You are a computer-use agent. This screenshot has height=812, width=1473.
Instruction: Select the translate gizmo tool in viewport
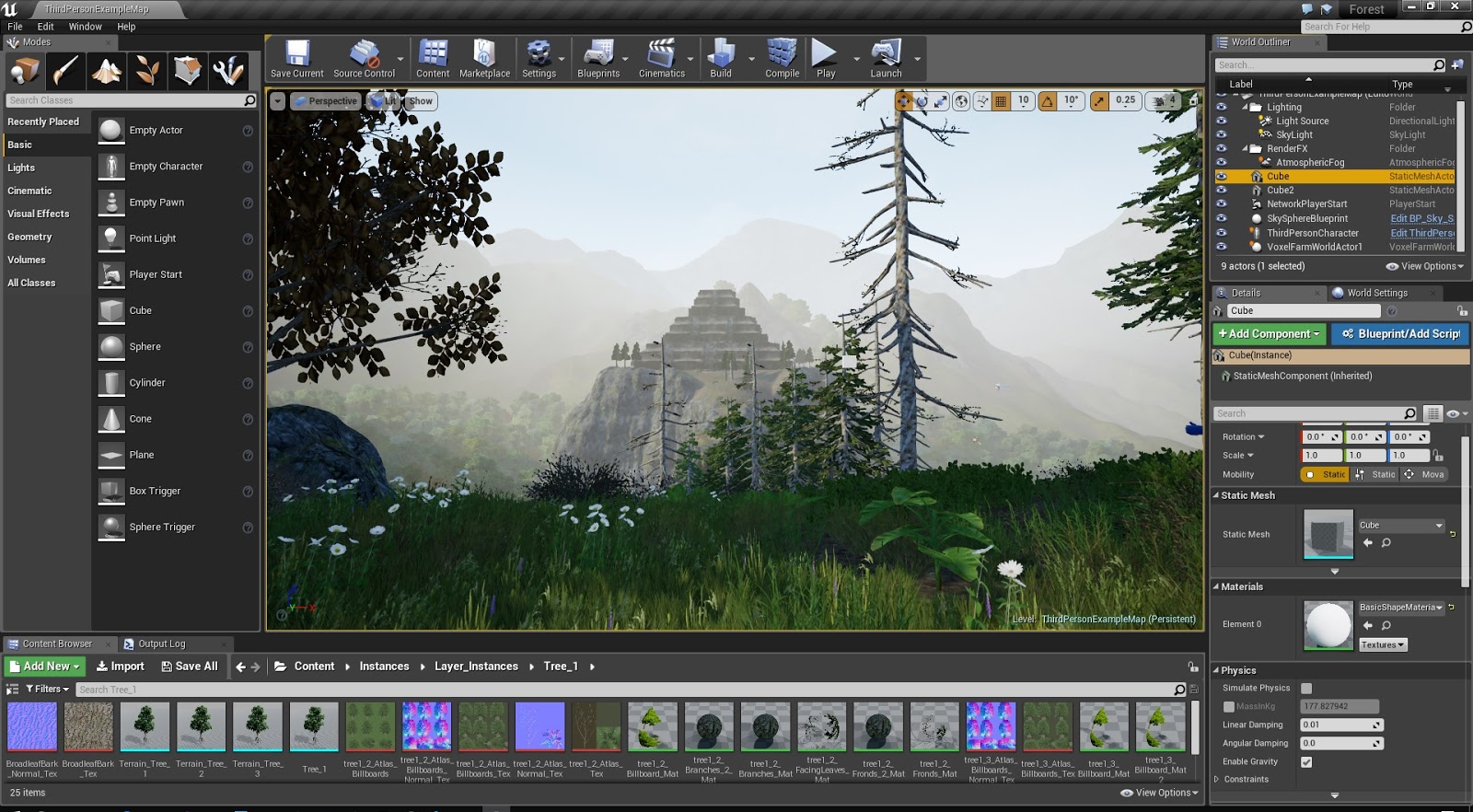point(904,101)
